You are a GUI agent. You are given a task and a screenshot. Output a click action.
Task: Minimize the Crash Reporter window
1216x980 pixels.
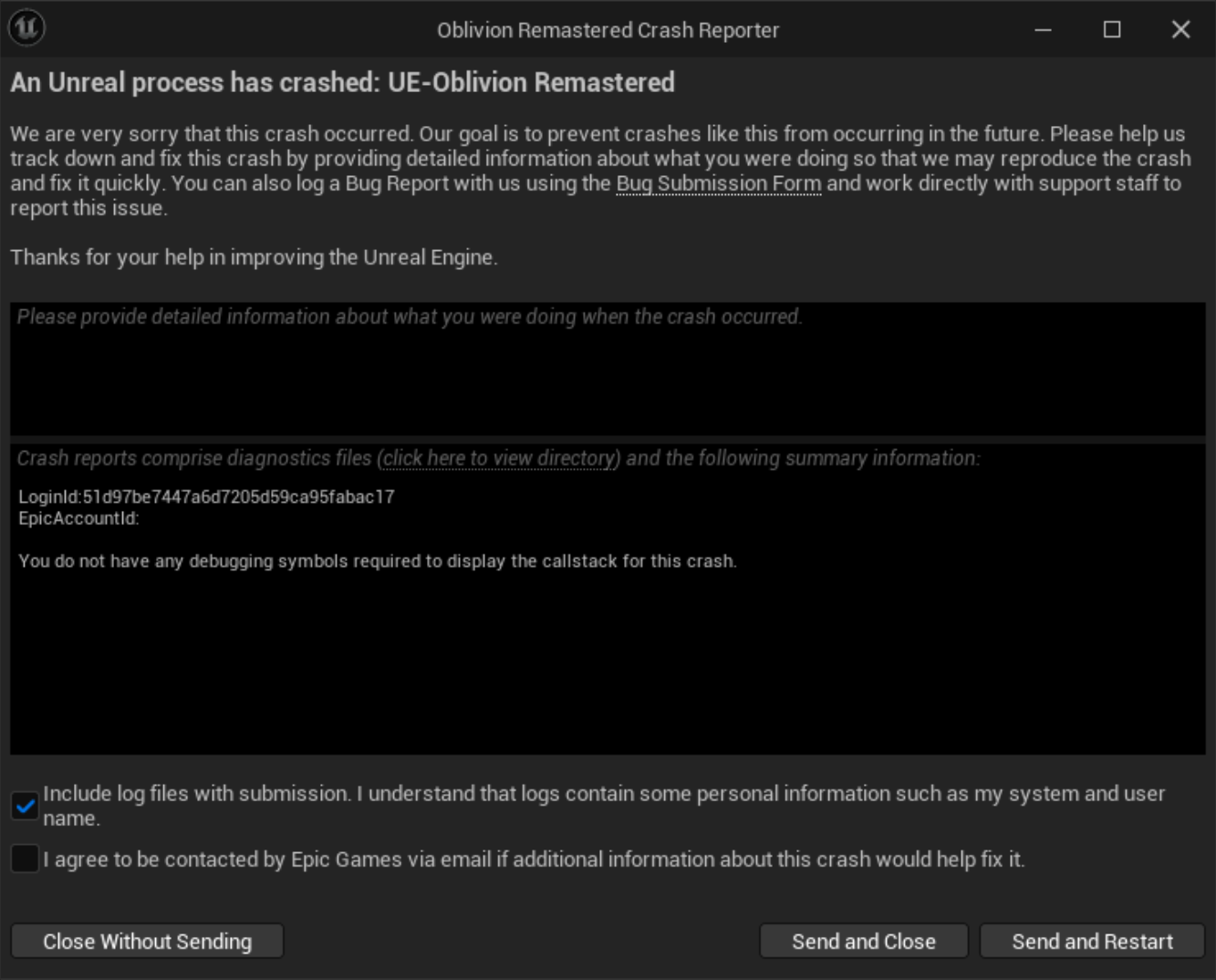tap(1043, 29)
